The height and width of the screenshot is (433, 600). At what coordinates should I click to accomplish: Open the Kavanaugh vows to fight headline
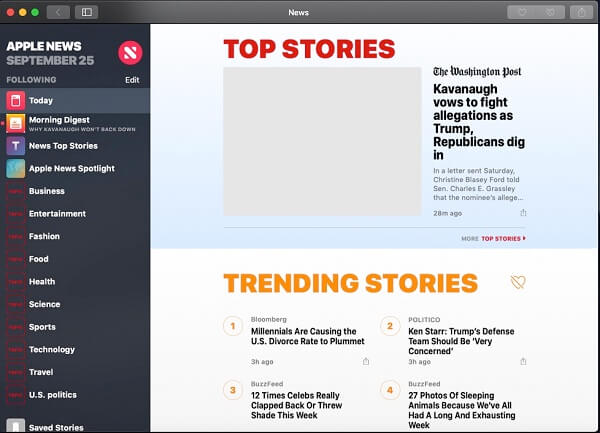coord(478,122)
